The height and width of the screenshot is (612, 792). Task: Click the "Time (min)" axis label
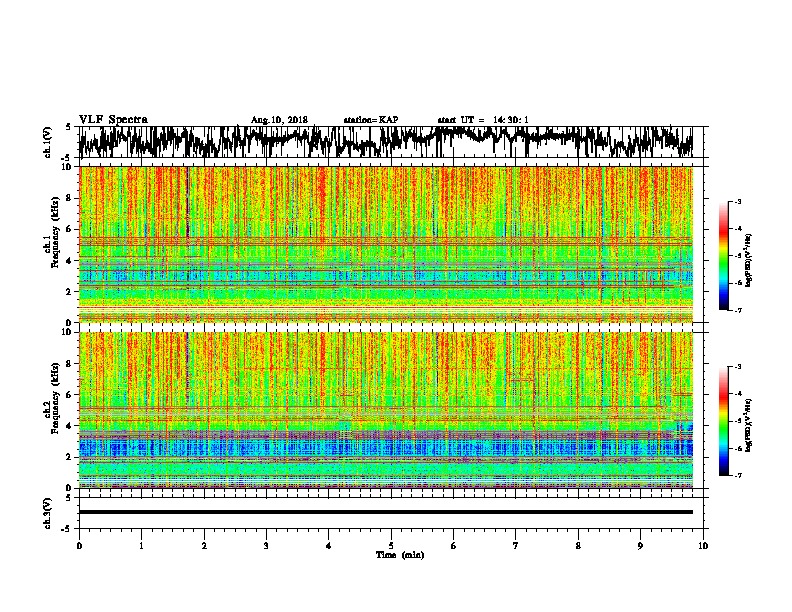400,554
